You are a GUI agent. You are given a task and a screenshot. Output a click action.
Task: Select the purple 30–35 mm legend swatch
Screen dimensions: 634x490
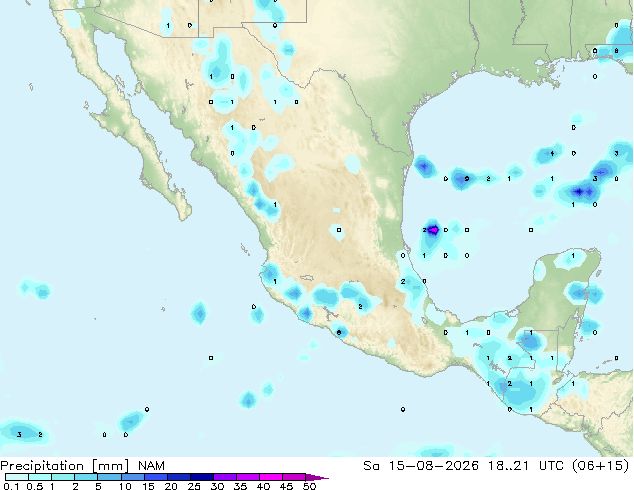pos(225,477)
